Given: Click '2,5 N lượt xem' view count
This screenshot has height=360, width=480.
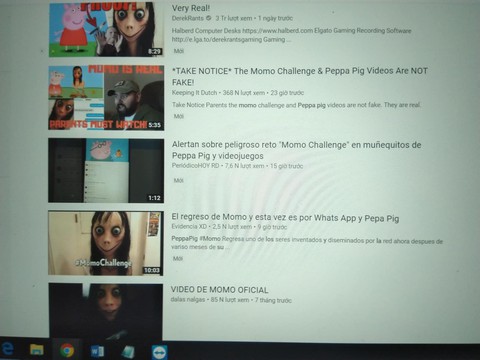Looking at the screenshot, I should point(232,227).
